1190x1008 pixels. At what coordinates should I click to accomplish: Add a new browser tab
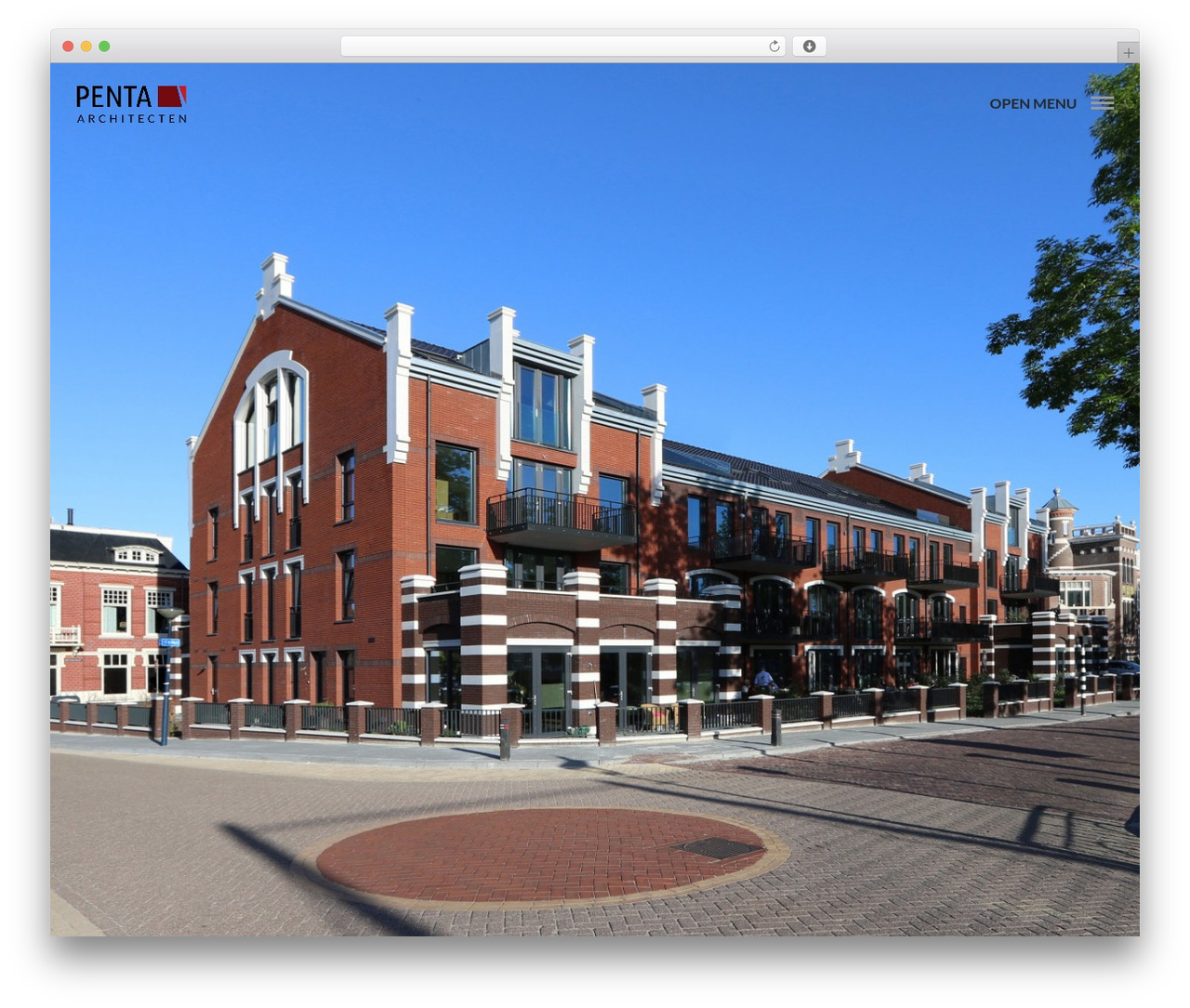point(1128,53)
